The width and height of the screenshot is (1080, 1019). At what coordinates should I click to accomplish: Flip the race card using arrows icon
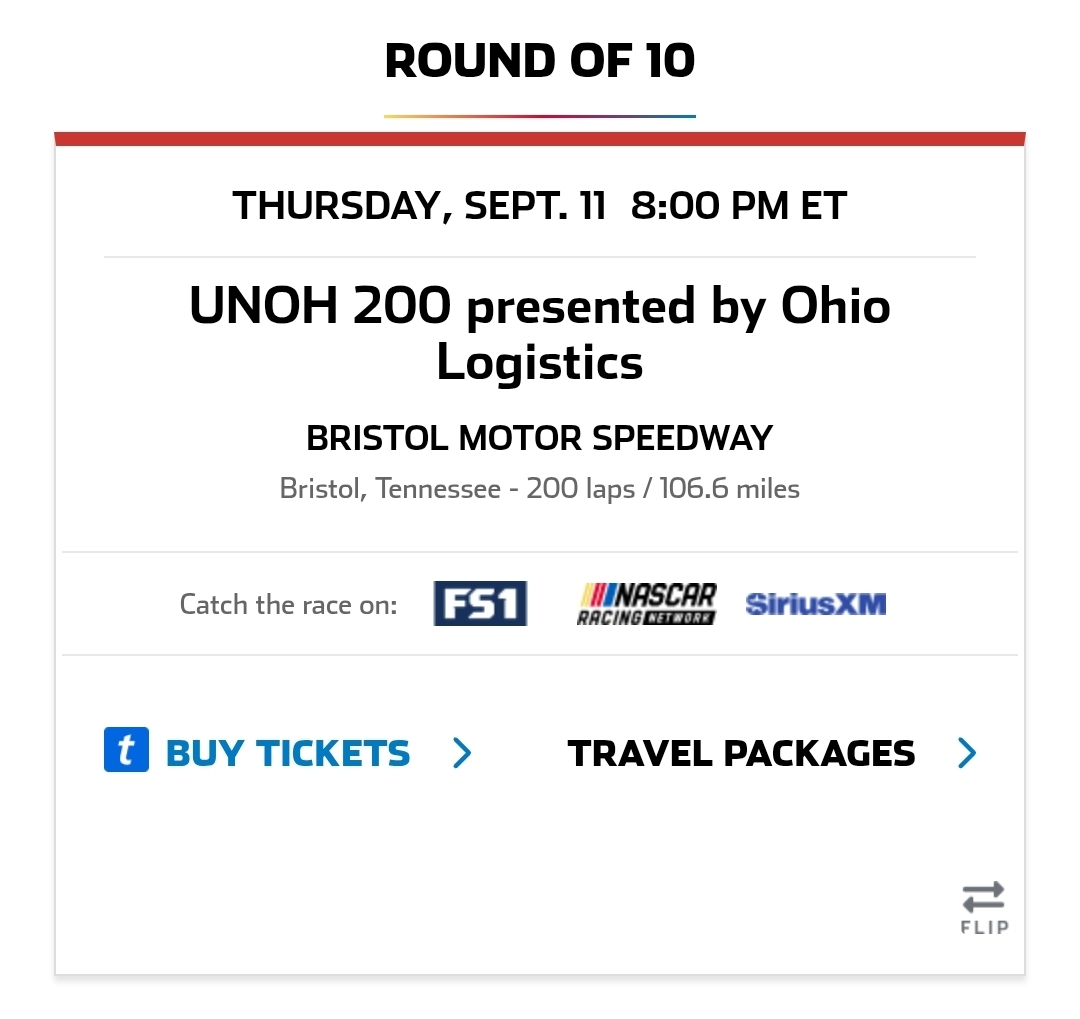coord(984,897)
